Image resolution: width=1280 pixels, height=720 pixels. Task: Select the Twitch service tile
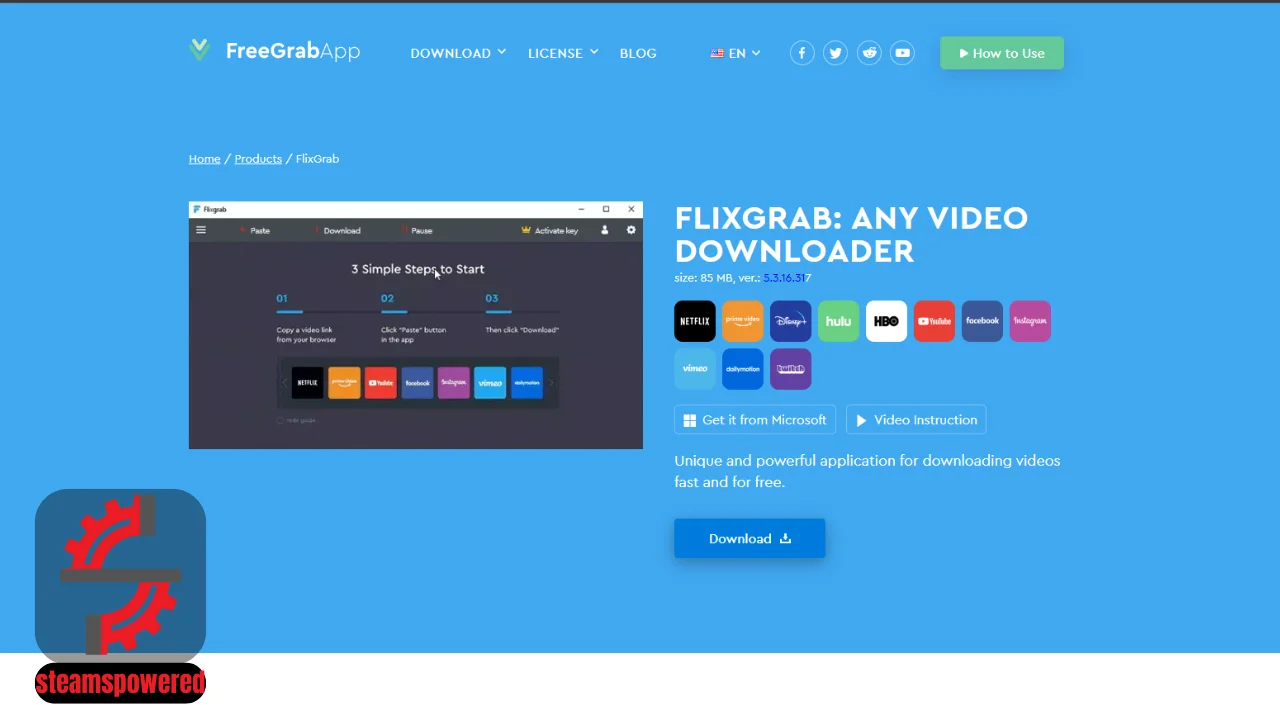[791, 369]
